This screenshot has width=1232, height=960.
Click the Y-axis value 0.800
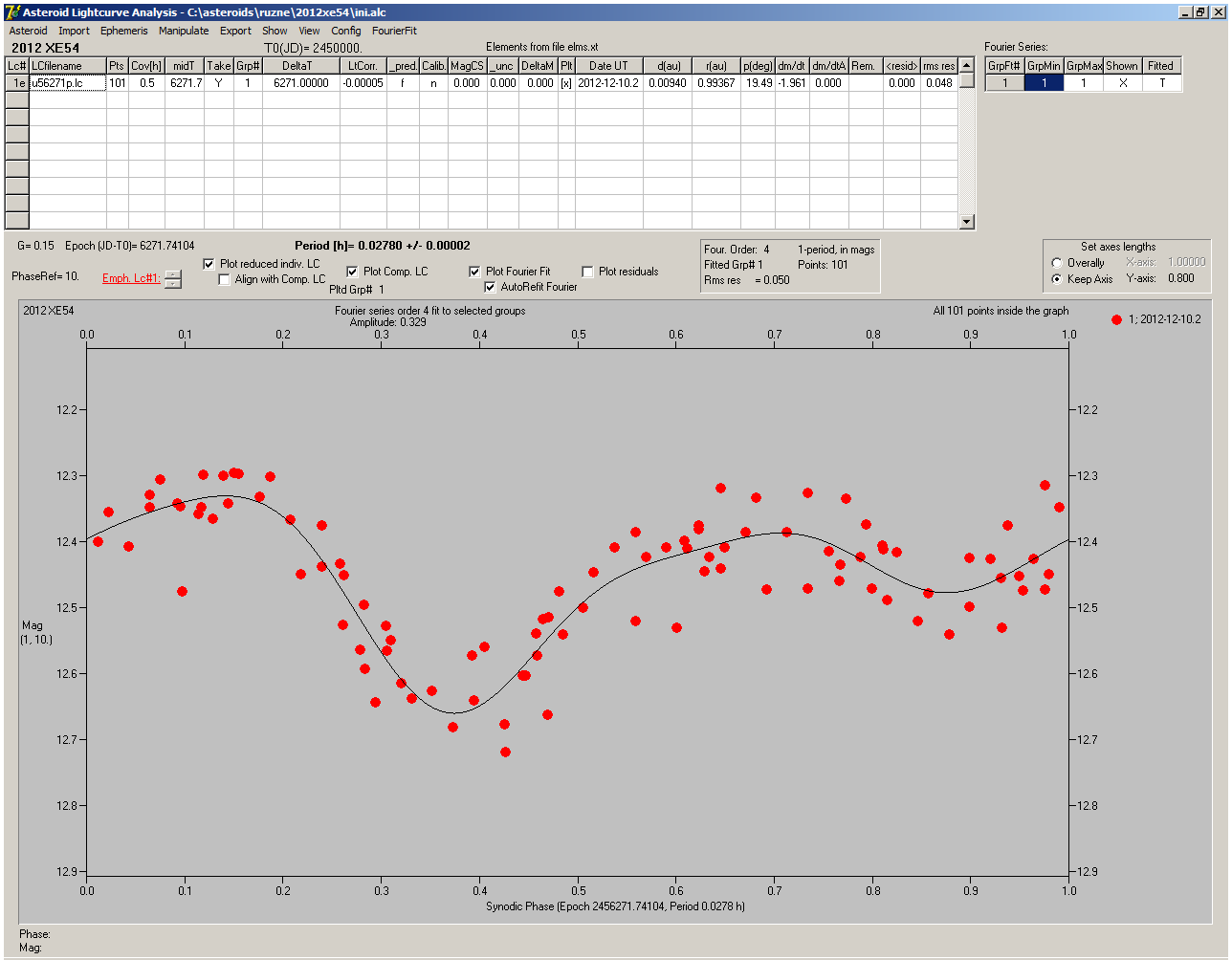coord(1180,279)
